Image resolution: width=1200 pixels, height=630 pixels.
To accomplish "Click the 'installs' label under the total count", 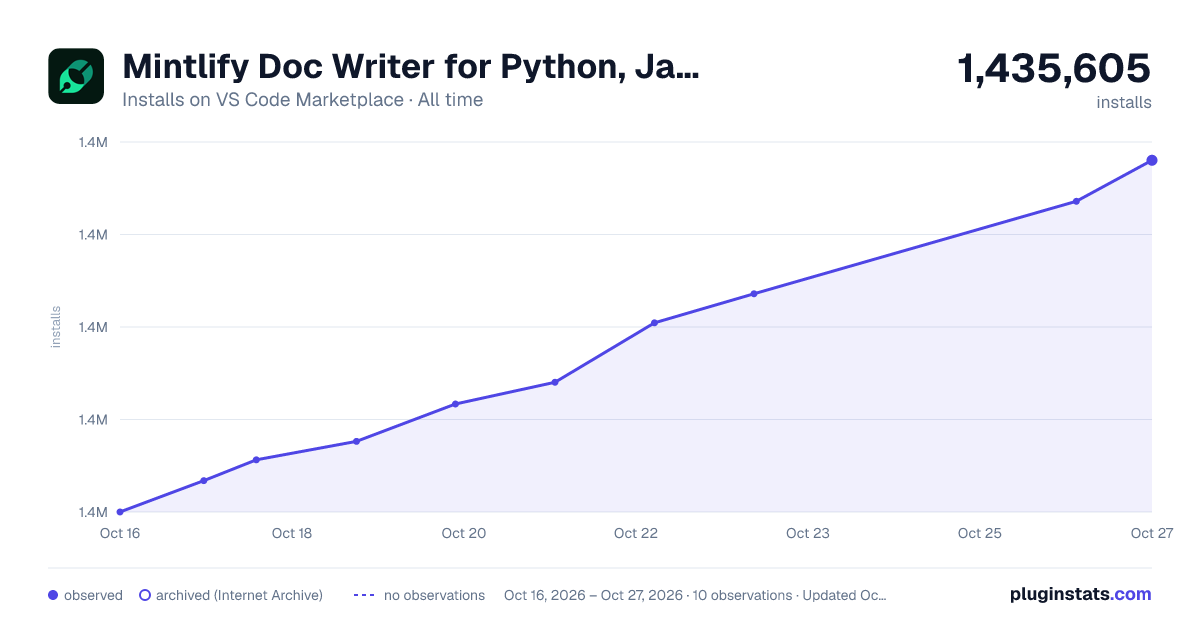I will [1124, 102].
